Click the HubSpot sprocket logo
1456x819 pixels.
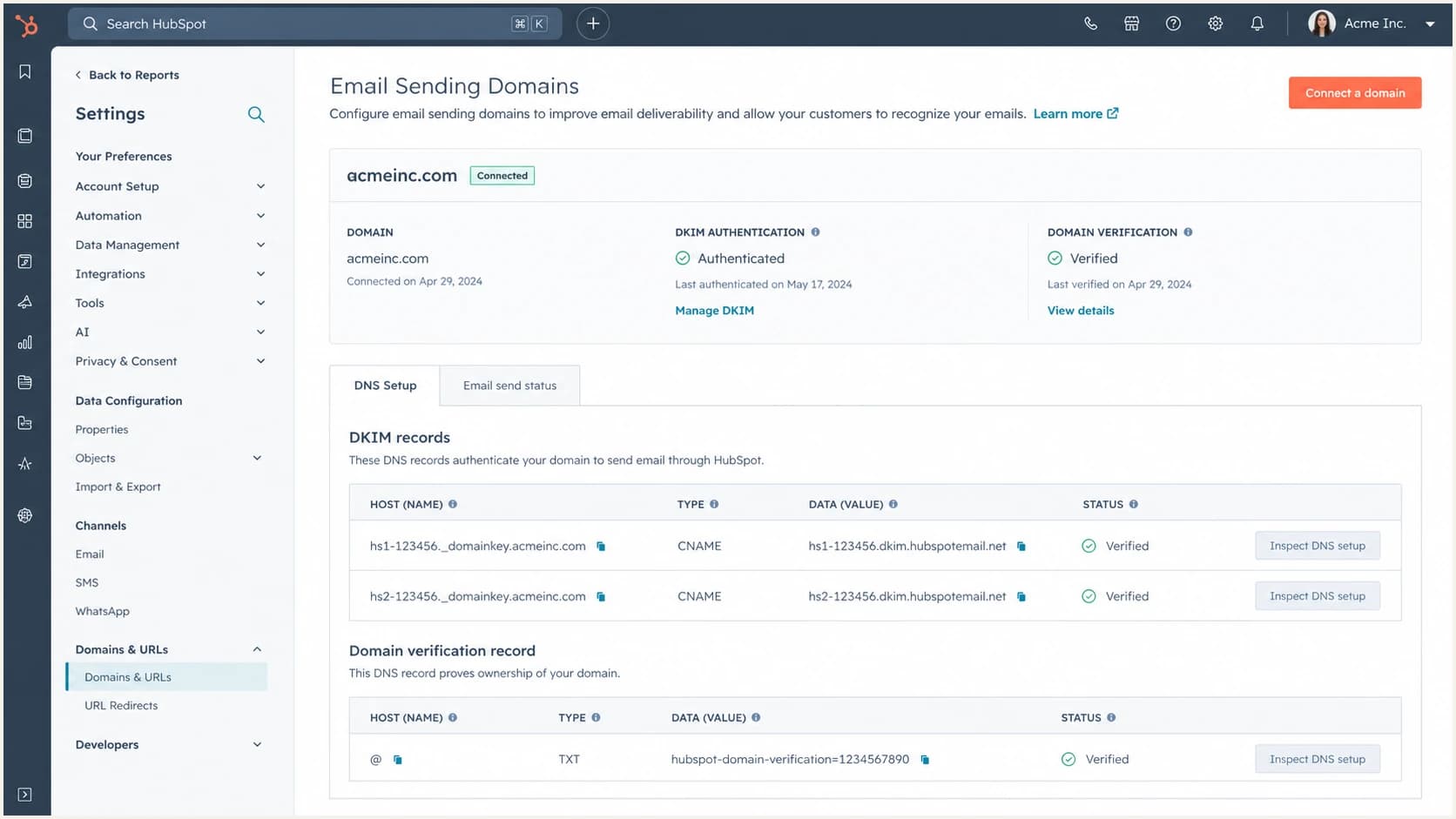point(26,25)
